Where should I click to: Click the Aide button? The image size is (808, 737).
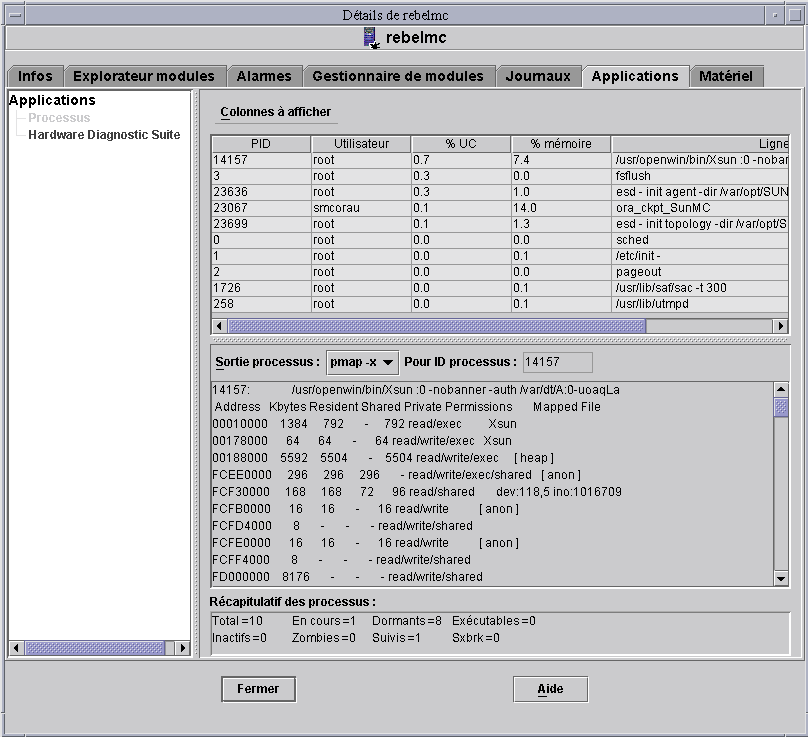click(550, 689)
